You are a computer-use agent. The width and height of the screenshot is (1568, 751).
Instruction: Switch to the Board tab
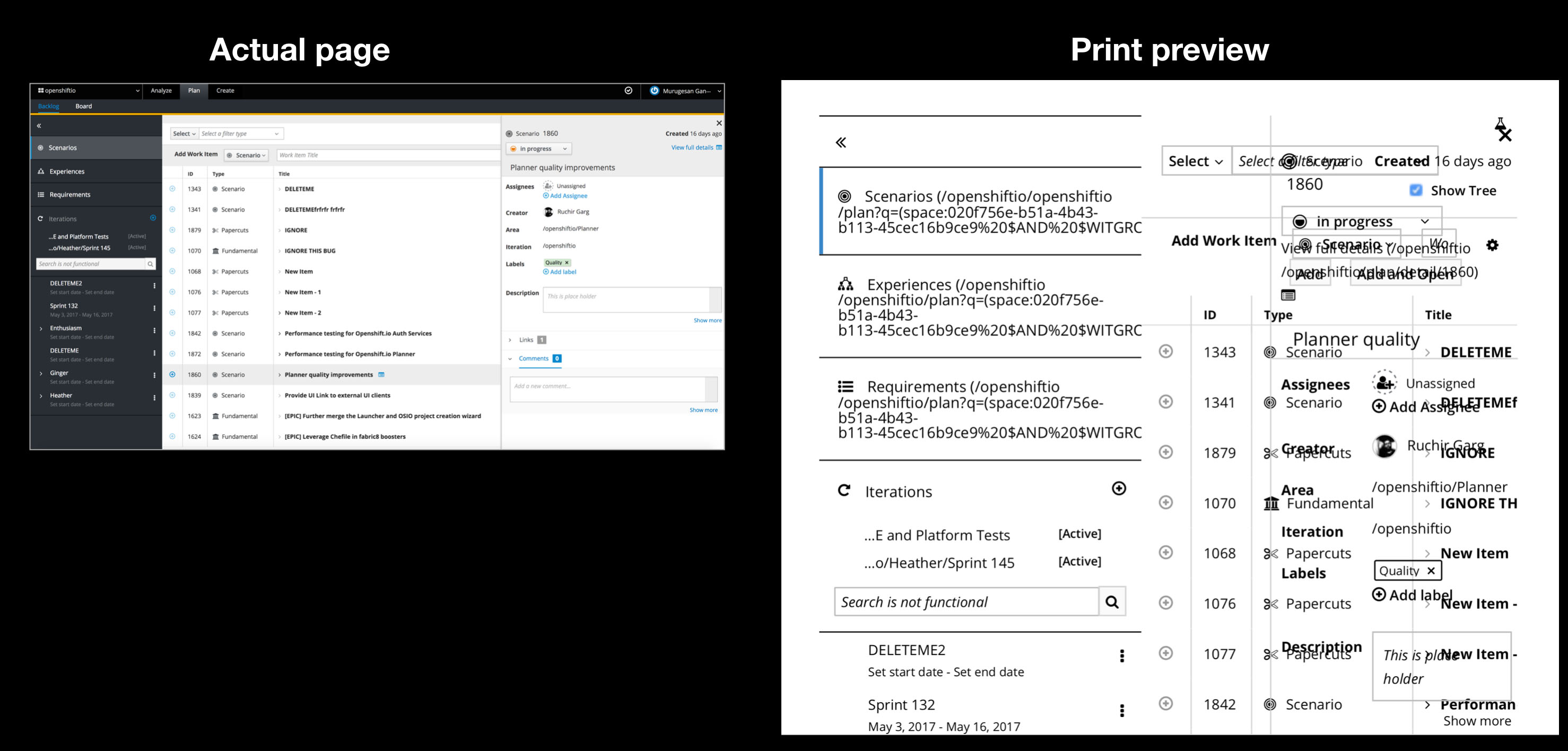pyautogui.click(x=83, y=106)
